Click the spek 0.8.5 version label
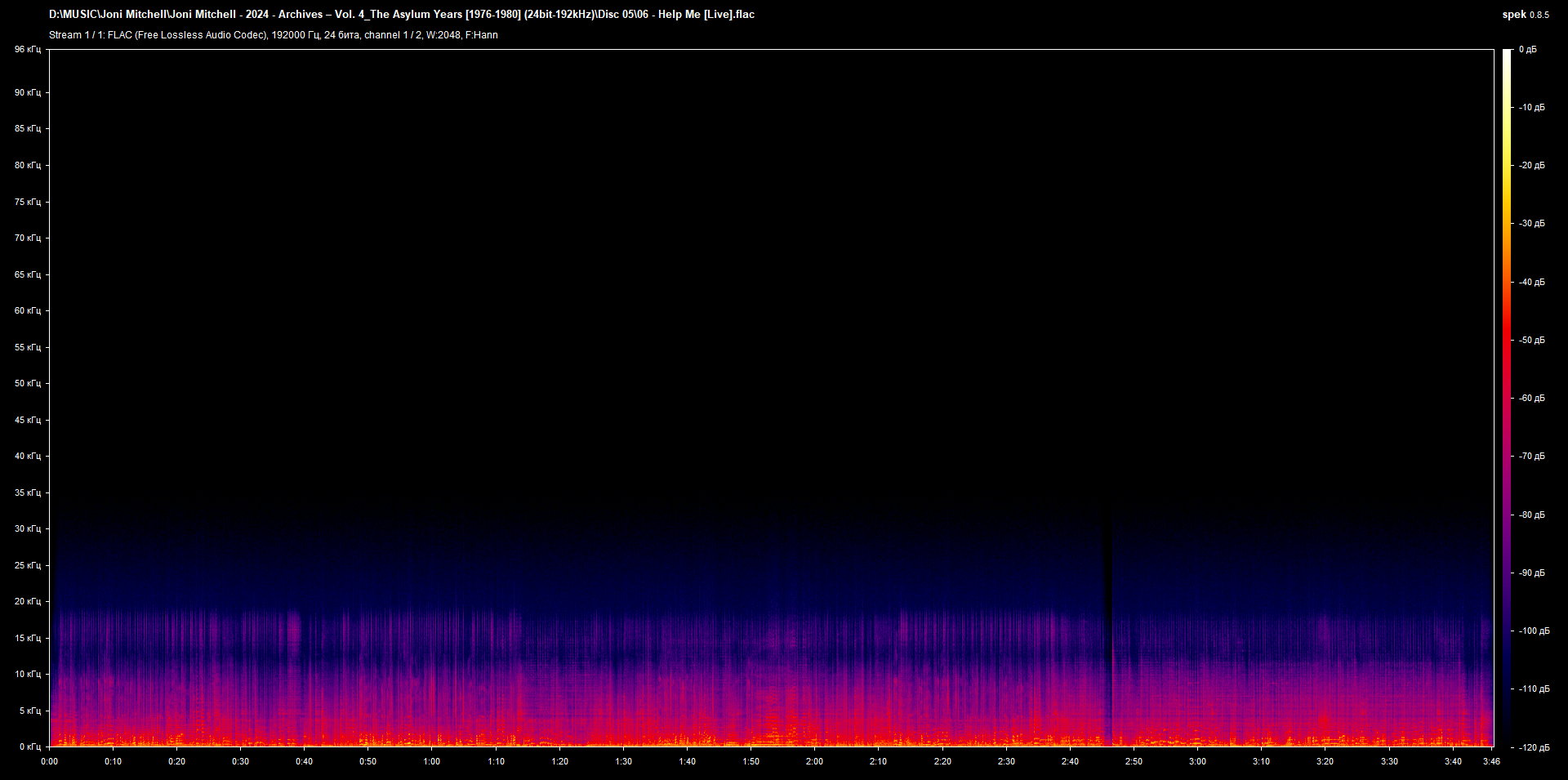Screen dimensions: 1568x780 pos(1526,14)
